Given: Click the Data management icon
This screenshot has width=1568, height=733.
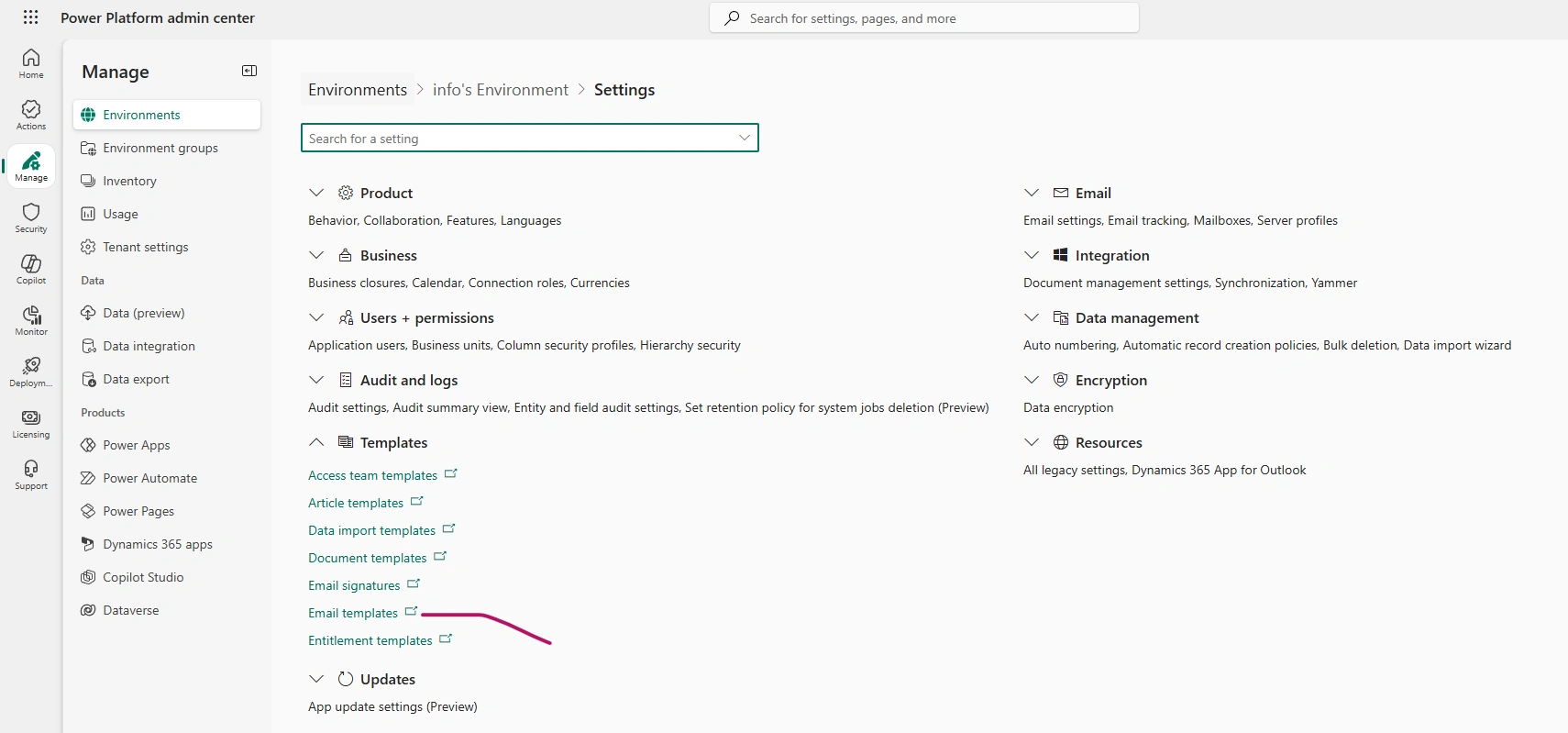Looking at the screenshot, I should pos(1061,317).
